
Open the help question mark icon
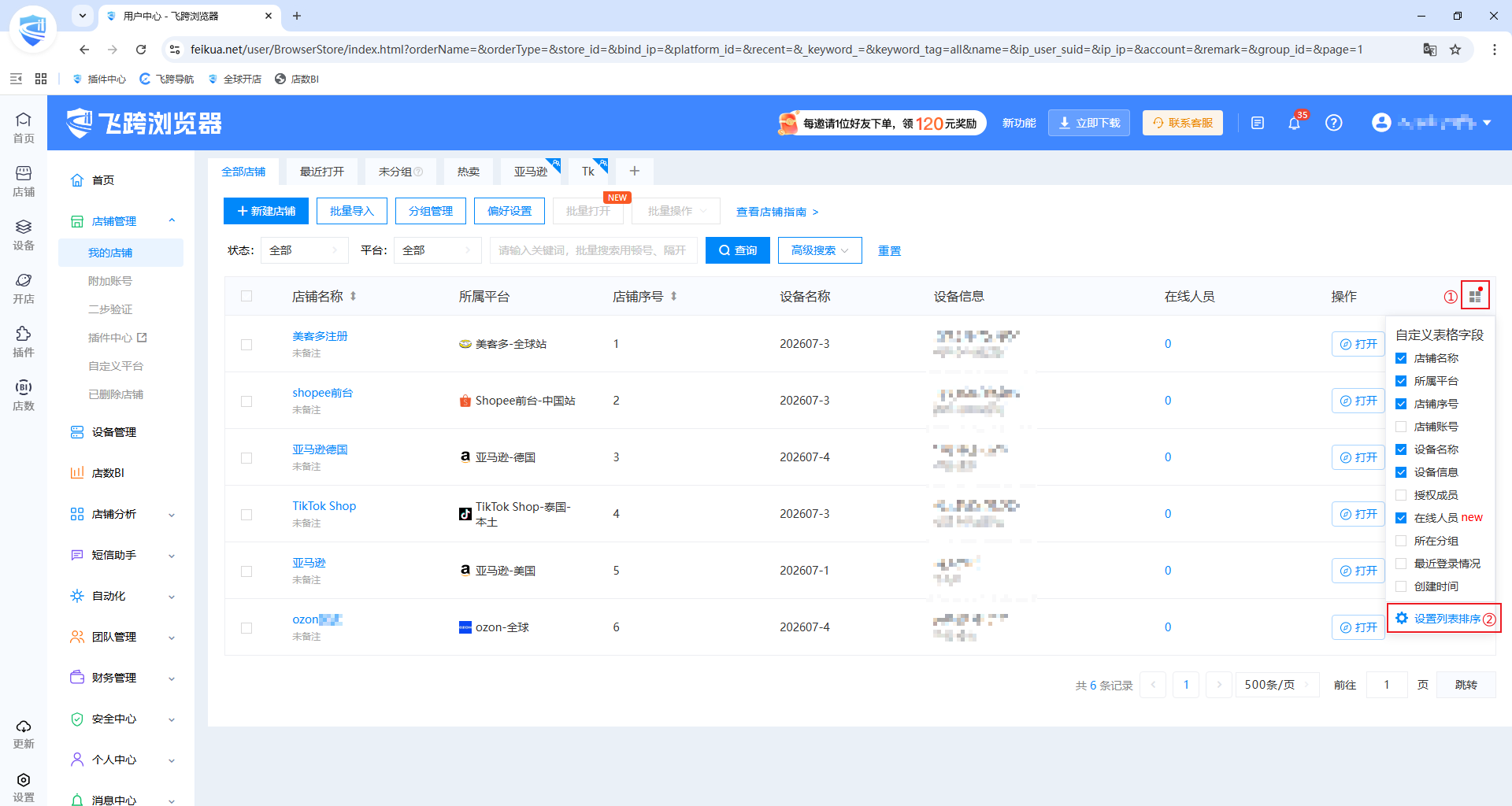click(x=1333, y=123)
